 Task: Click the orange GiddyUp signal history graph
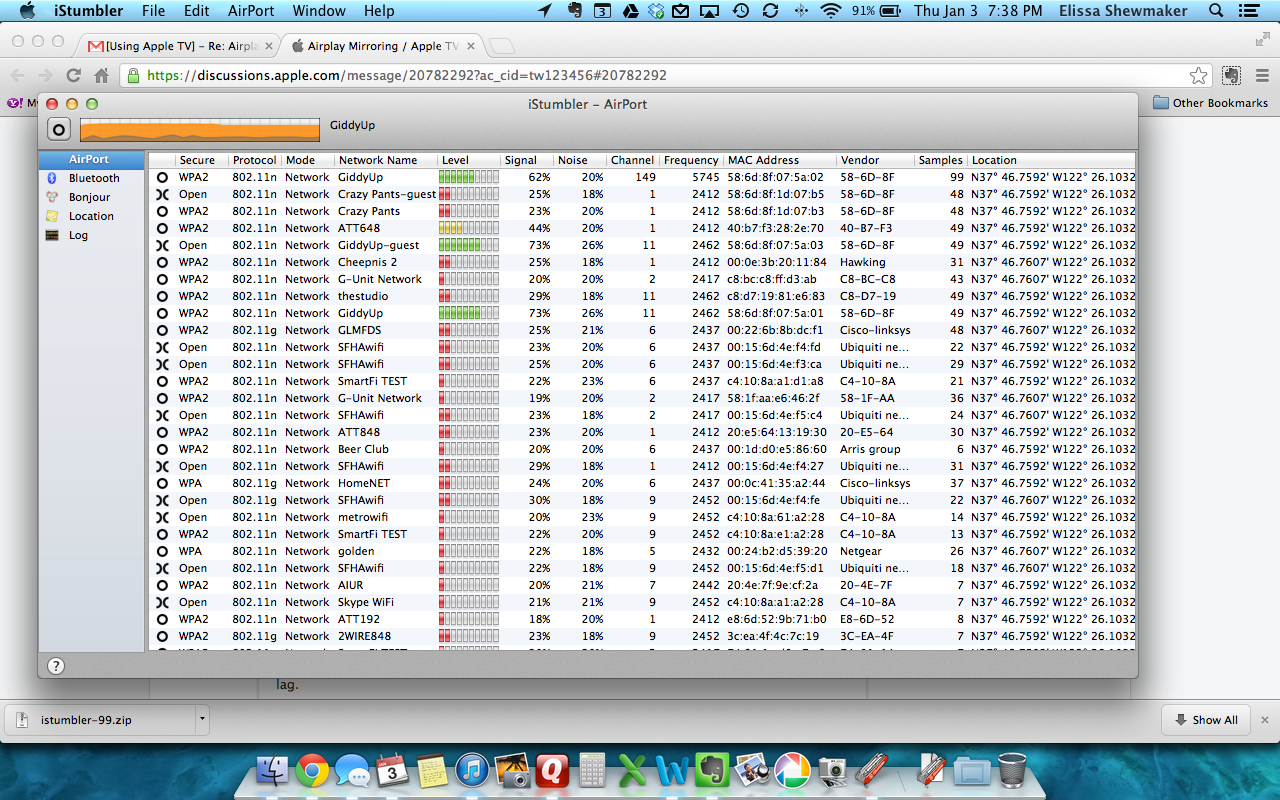(200, 129)
